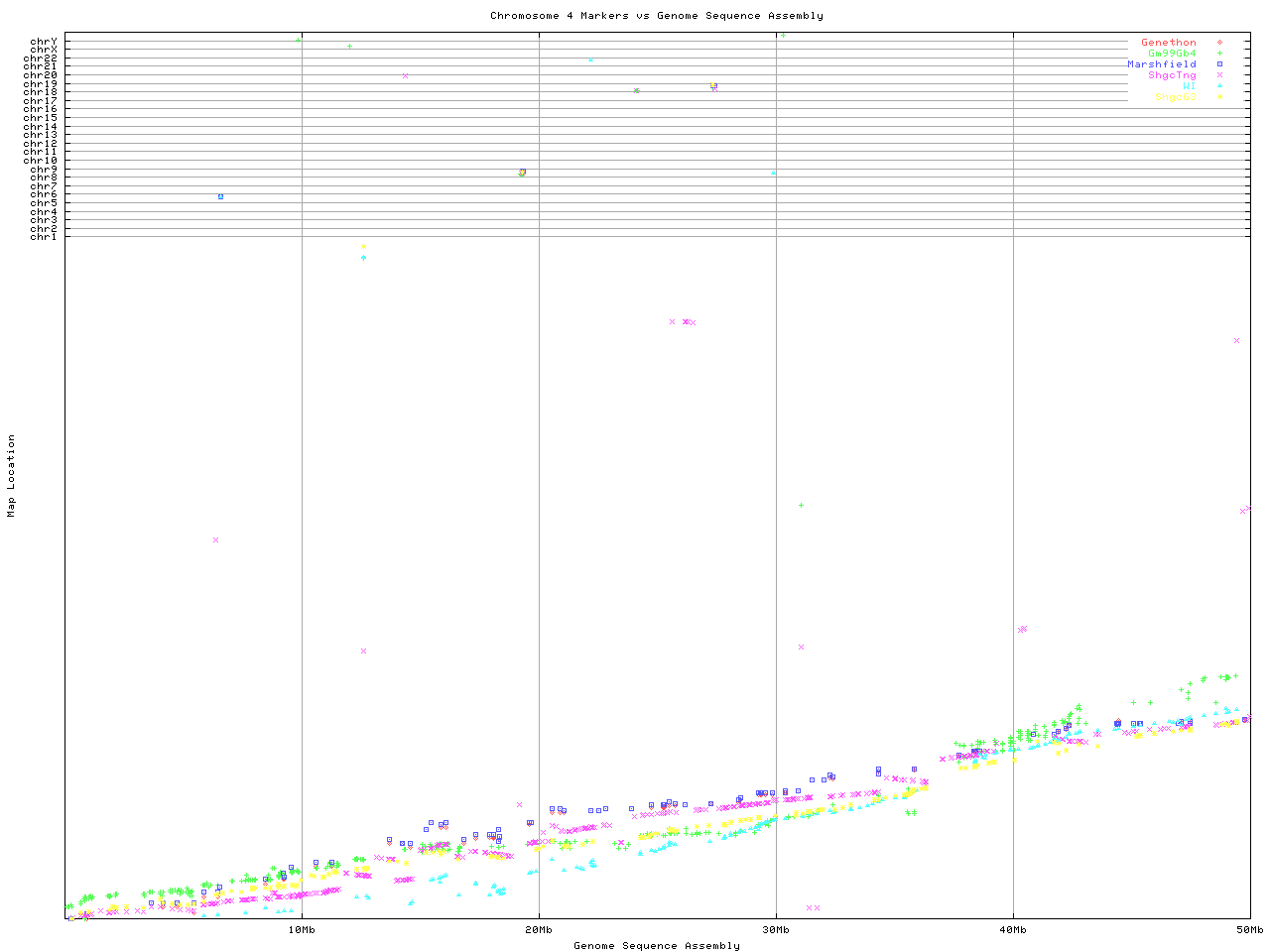This screenshot has width=1270, height=952.
Task: Click the 50Mb x-axis tick label
Action: [x=1249, y=930]
